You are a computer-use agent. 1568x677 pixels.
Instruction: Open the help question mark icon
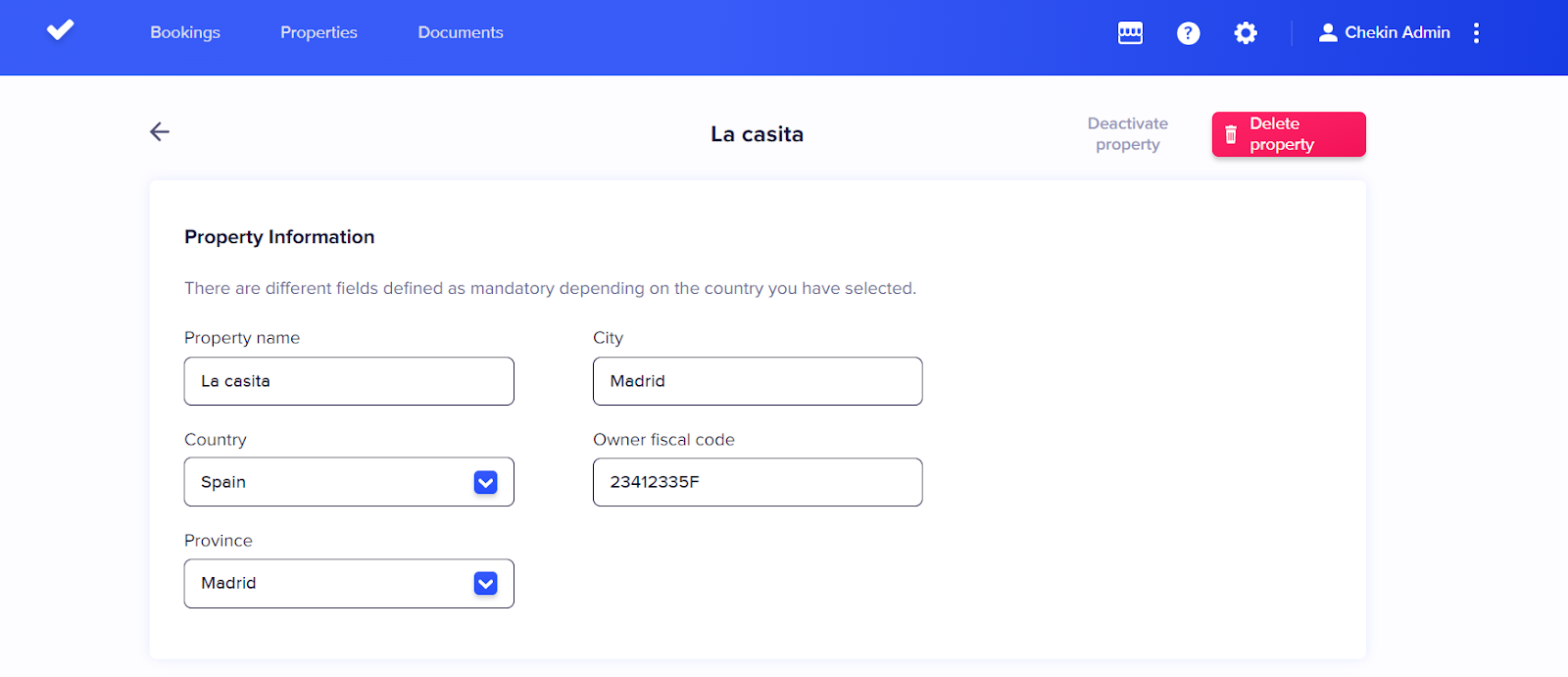coord(1188,33)
